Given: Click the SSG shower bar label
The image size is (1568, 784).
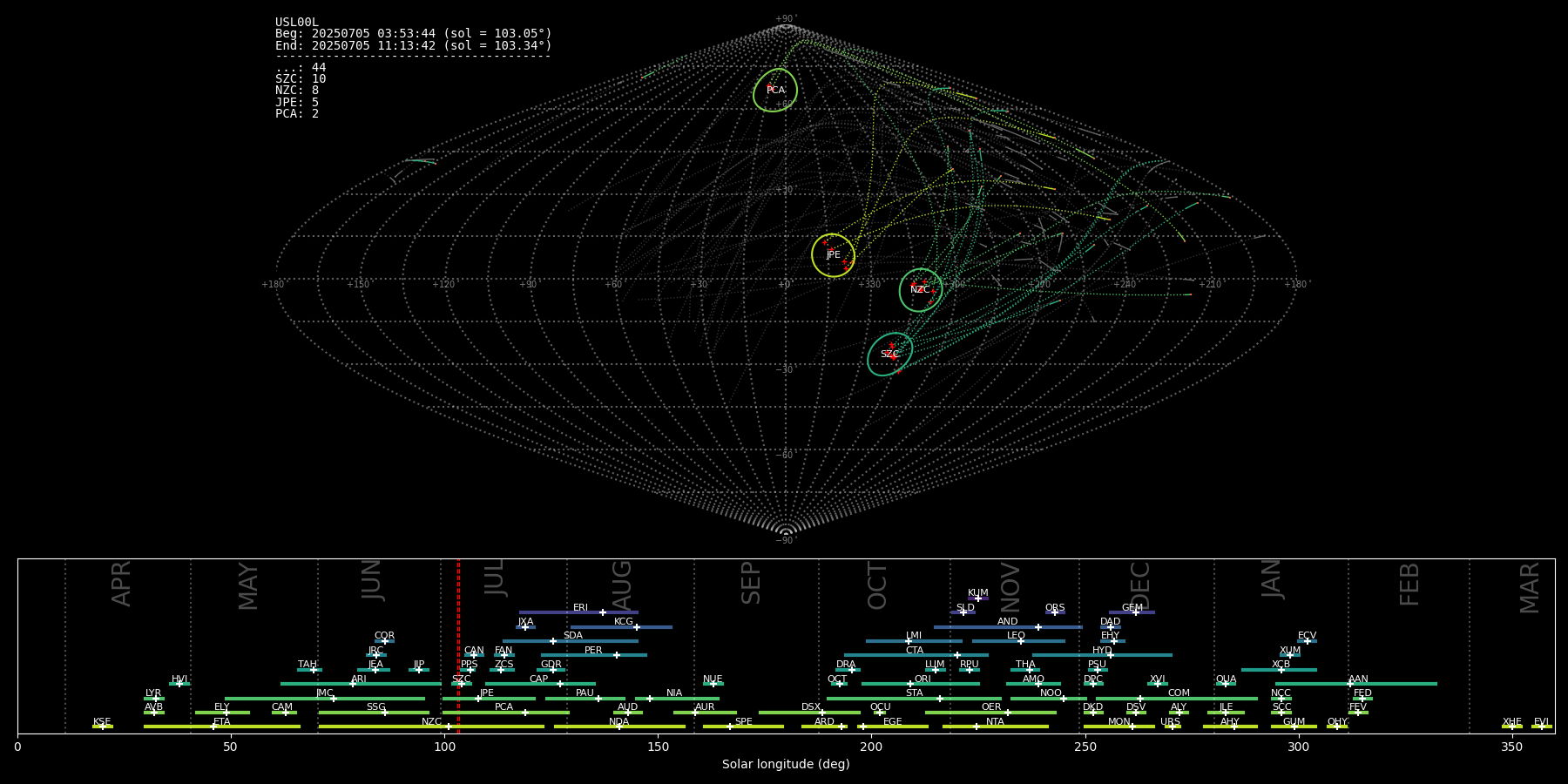Looking at the screenshot, I should 375,707.
